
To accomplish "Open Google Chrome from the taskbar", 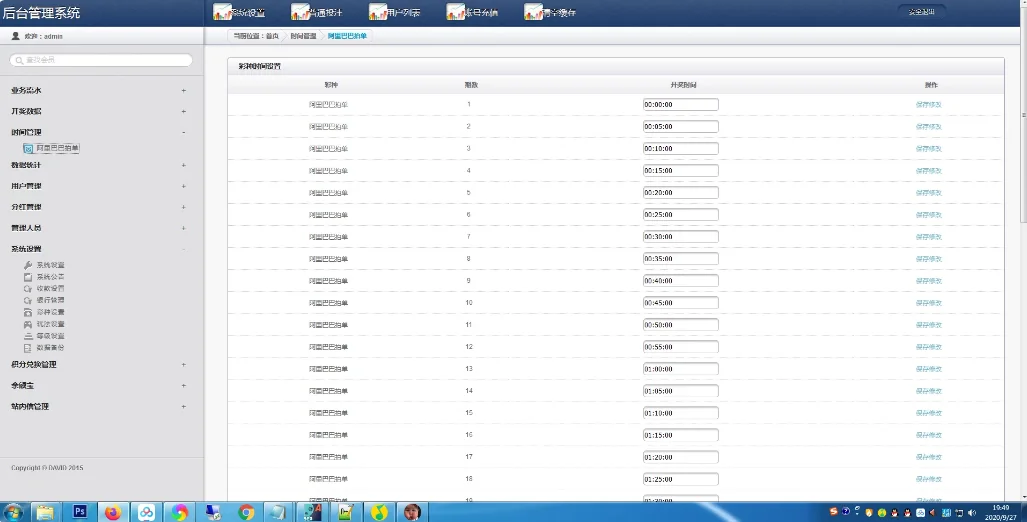I will [246, 512].
